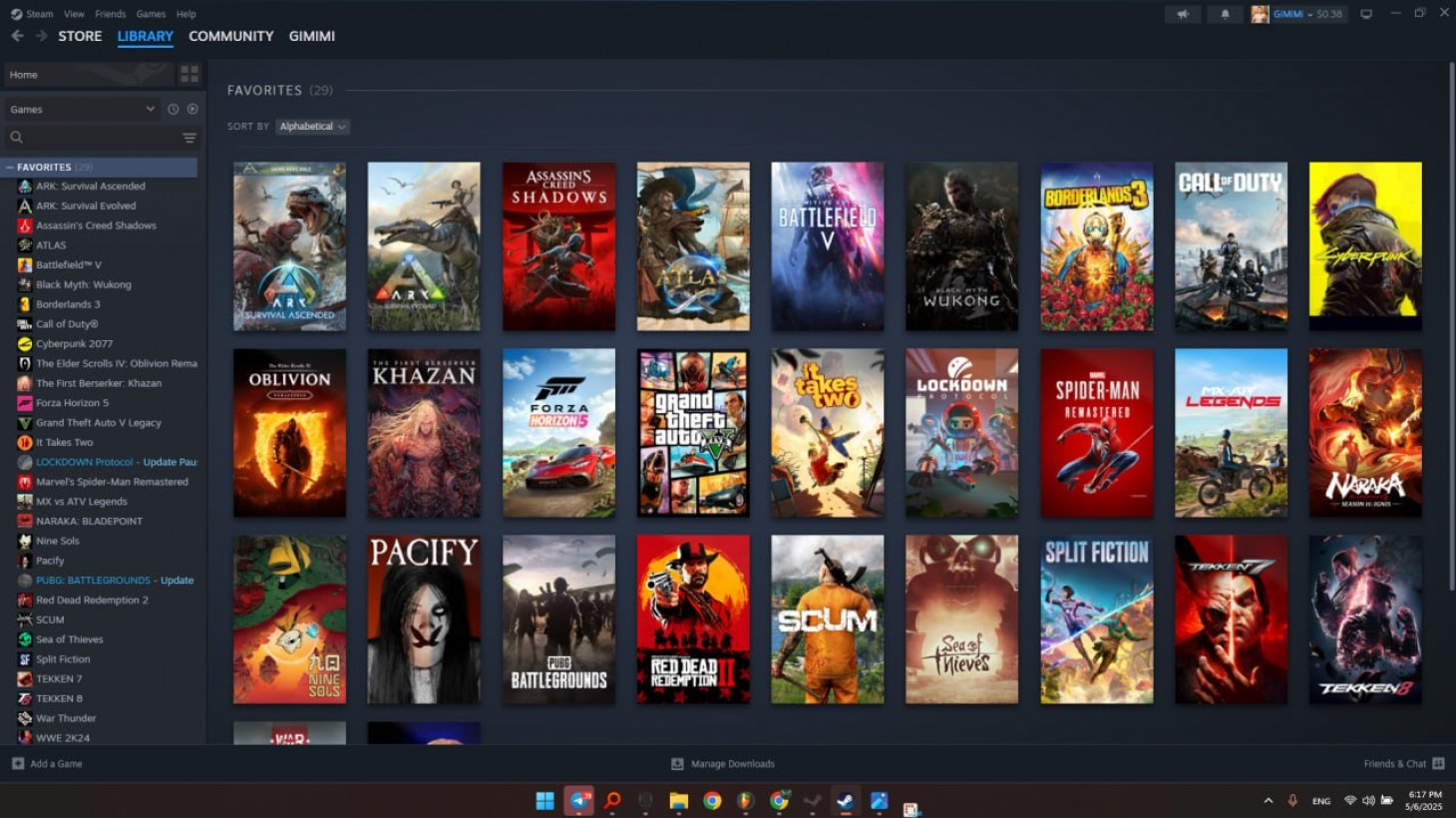The width and height of the screenshot is (1456, 818).
Task: Click the back navigation arrow
Action: [x=17, y=36]
